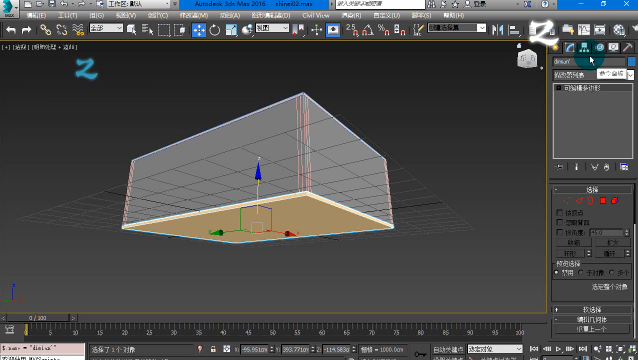Switch to the Motion panel tab
This screenshot has width=638, height=360.
tap(599, 48)
